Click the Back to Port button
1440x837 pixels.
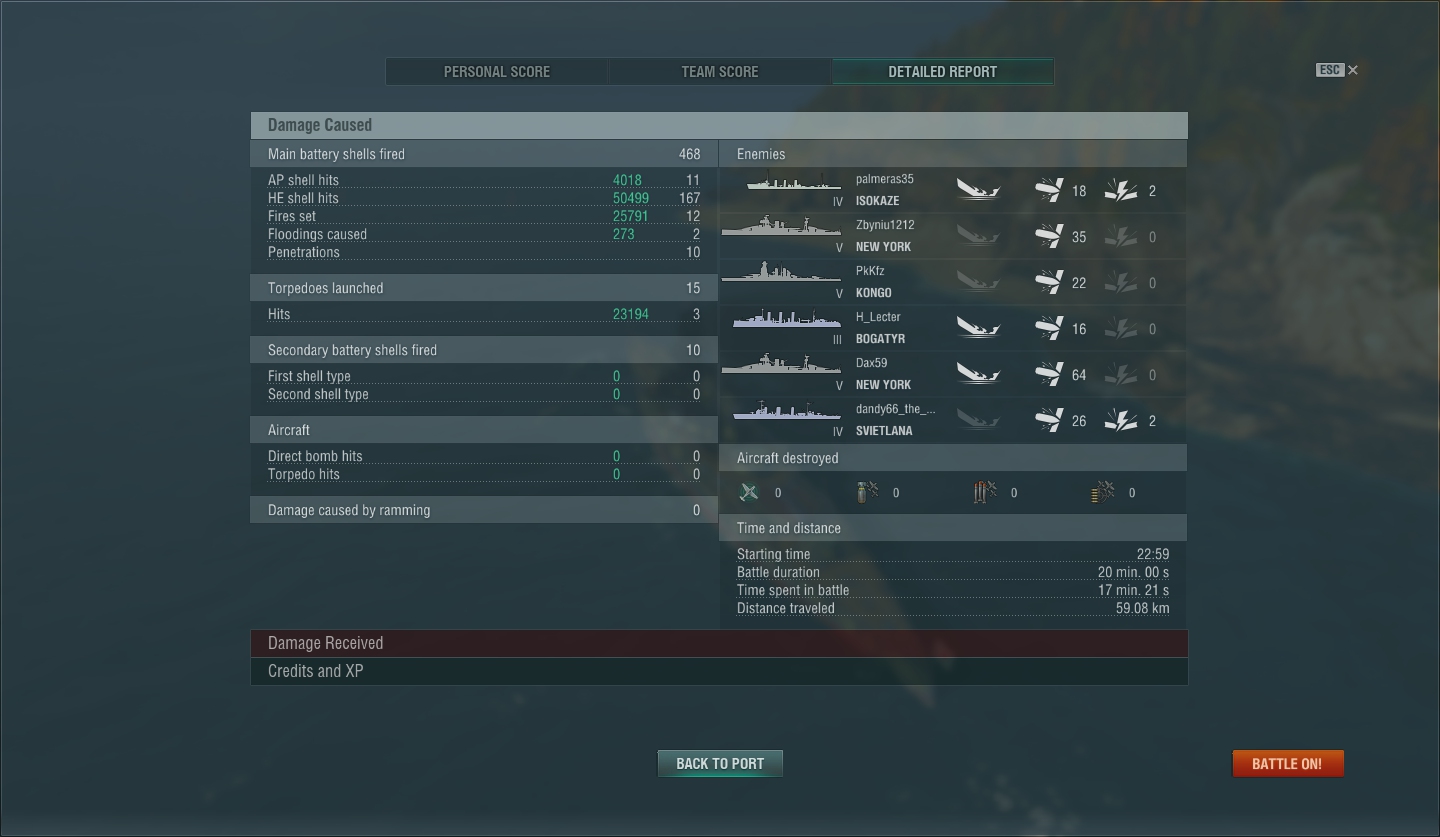pos(720,763)
